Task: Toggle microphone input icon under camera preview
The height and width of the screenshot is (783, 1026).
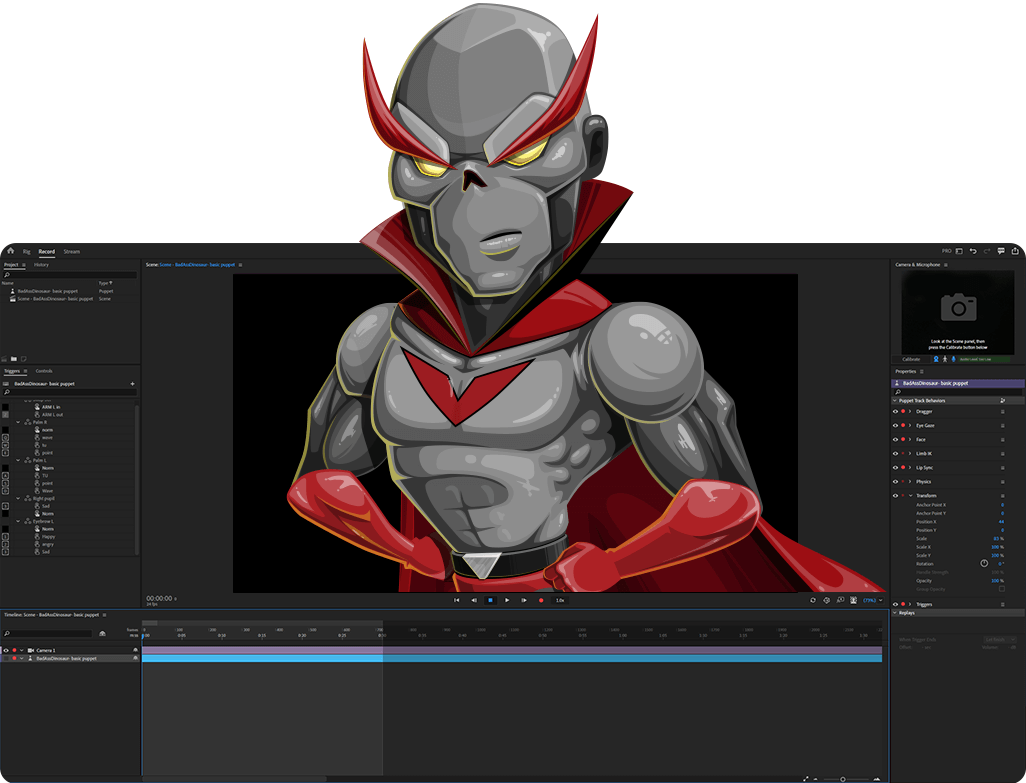Action: (953, 359)
